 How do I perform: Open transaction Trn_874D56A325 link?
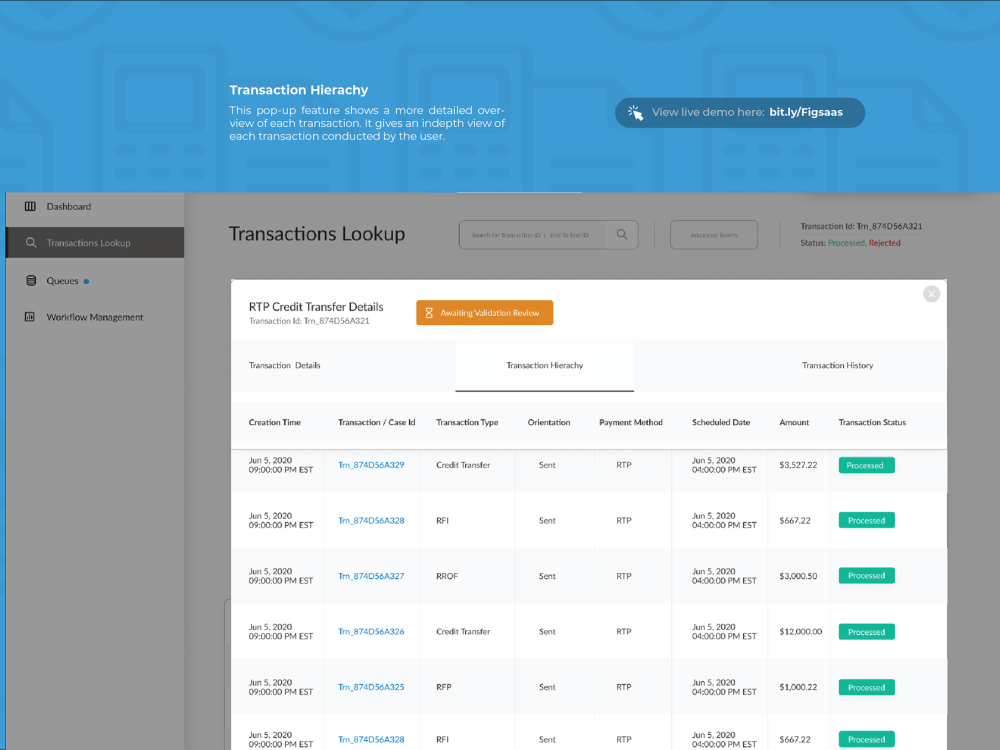coord(371,687)
